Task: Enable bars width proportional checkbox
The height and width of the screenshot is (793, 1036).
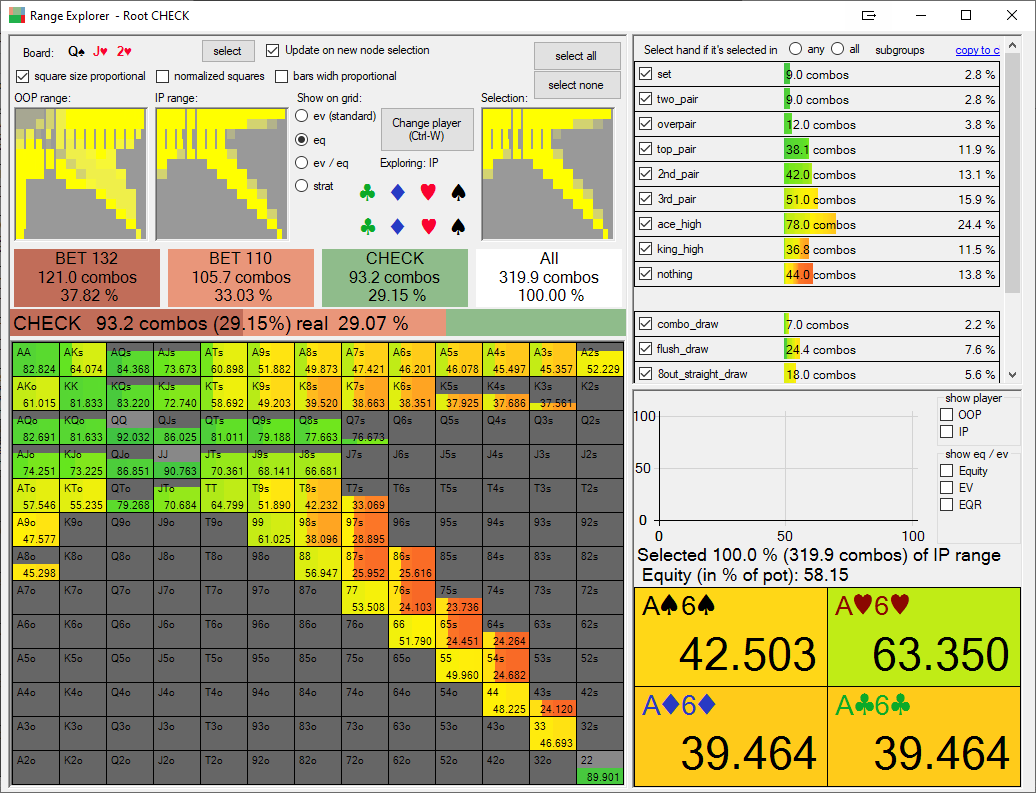Action: (x=281, y=77)
